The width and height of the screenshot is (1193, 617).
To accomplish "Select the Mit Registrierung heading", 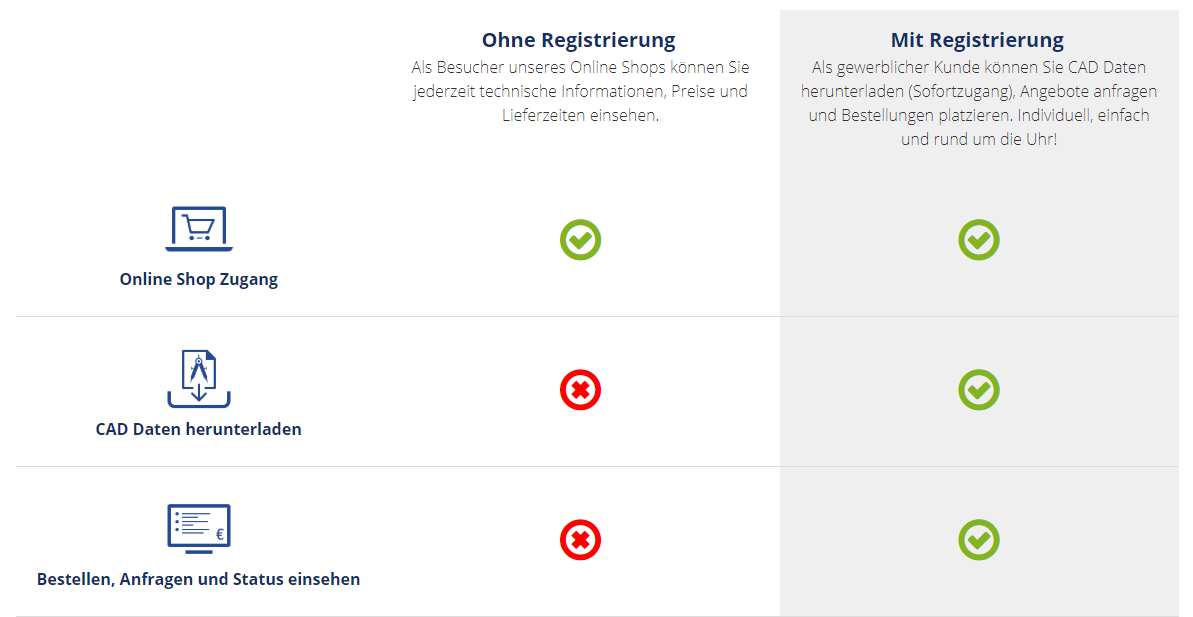I will click(x=977, y=40).
